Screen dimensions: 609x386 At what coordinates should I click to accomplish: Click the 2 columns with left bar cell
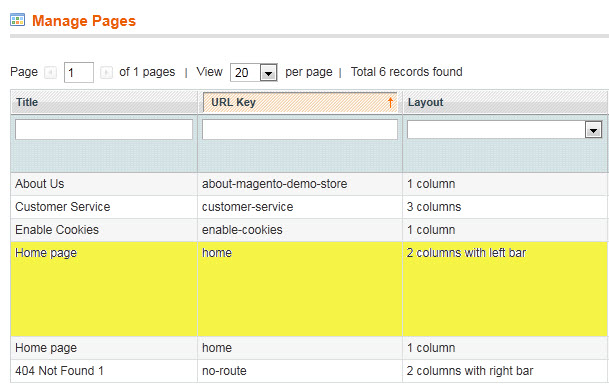506,289
